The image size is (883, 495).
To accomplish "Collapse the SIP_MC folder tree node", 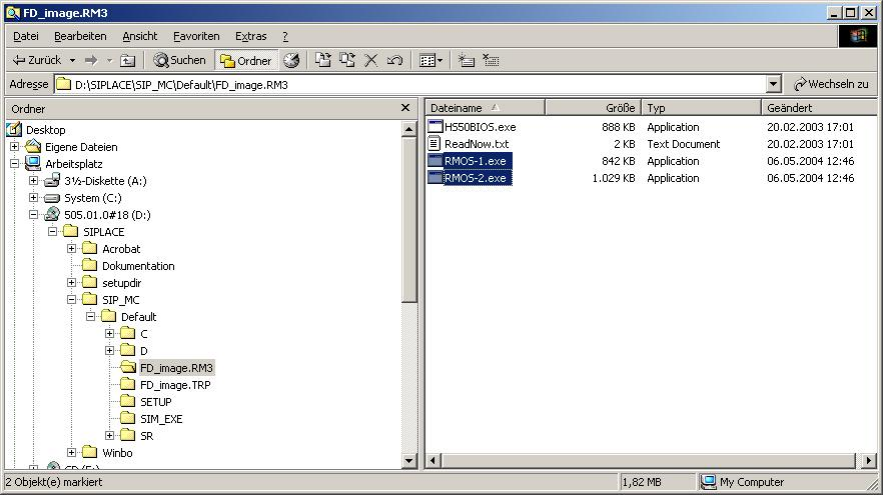I will (x=72, y=300).
